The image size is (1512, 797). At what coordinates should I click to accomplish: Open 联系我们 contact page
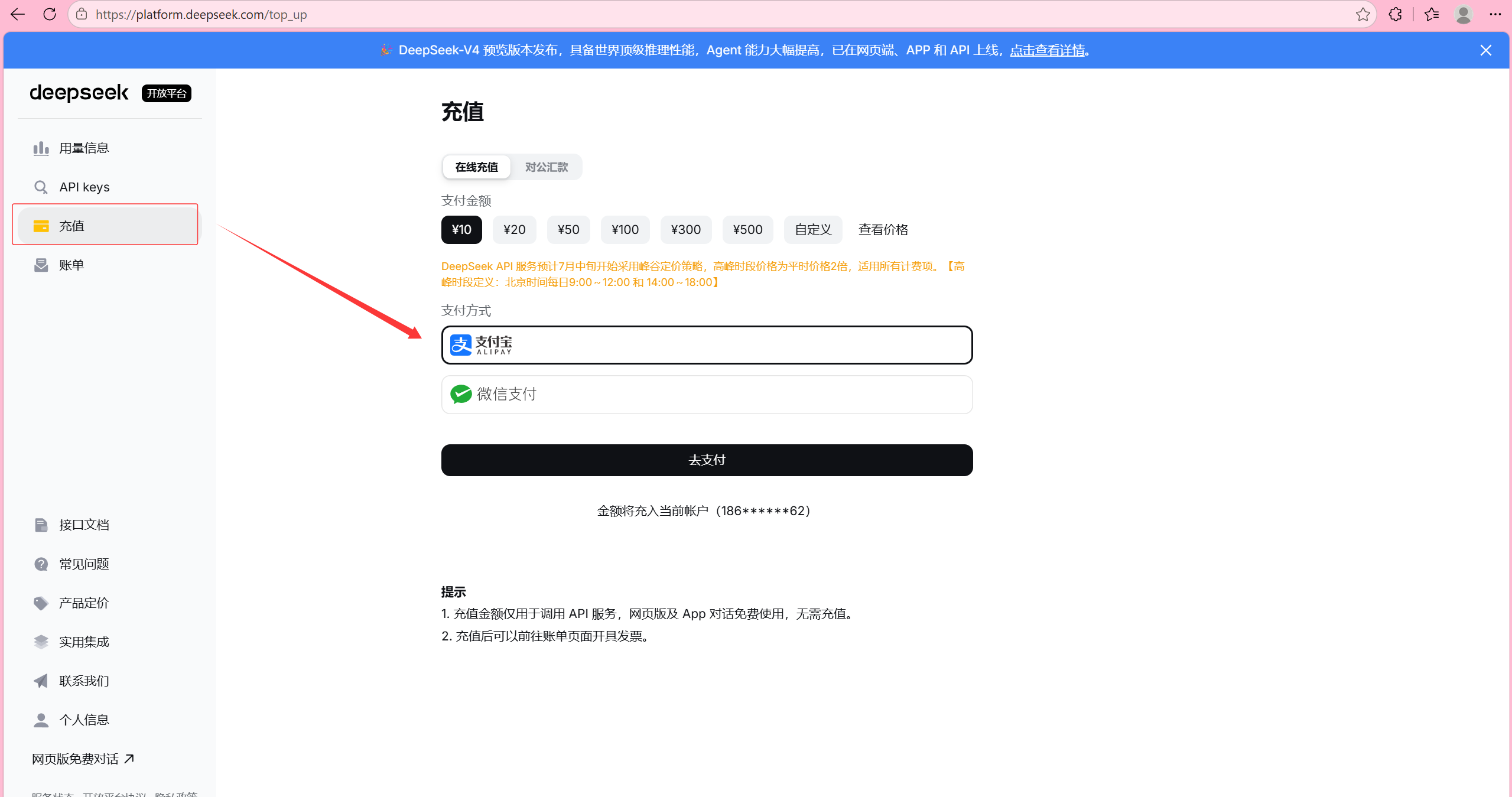pyautogui.click(x=109, y=681)
